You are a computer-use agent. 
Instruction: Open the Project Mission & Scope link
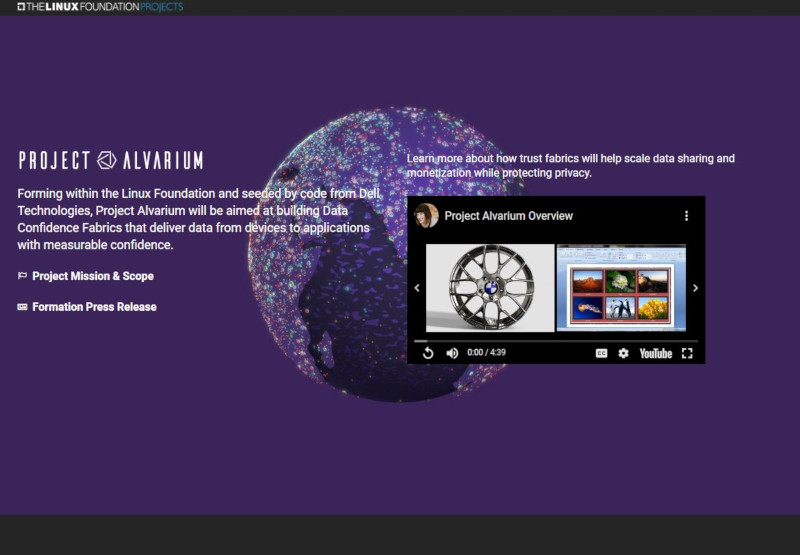(93, 276)
